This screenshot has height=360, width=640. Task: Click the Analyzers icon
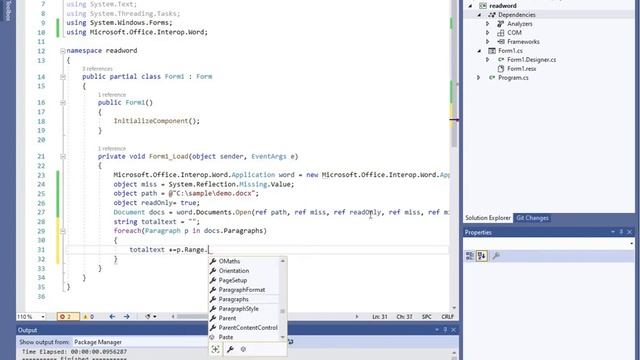tap(501, 24)
